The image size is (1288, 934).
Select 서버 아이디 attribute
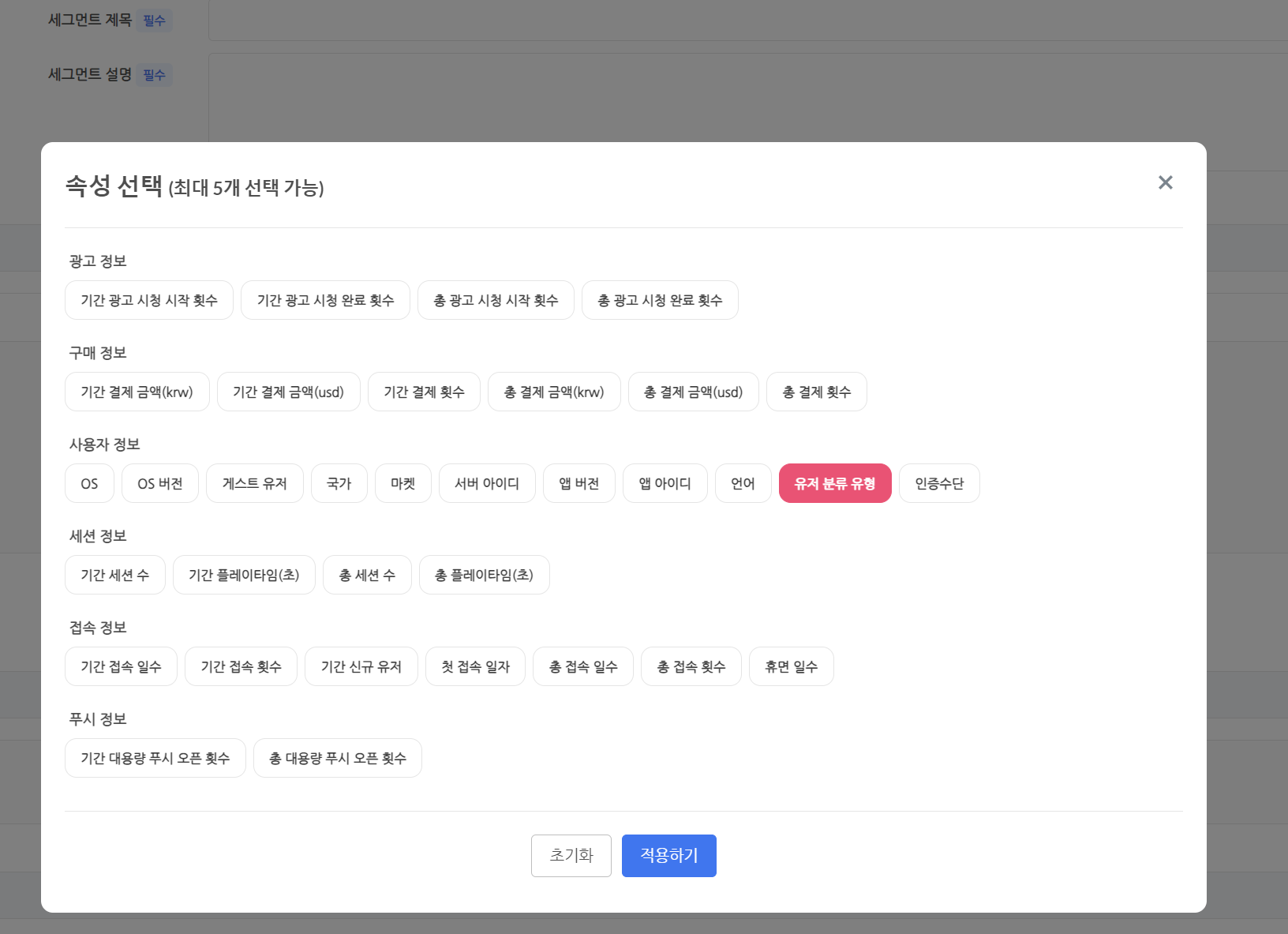(487, 483)
